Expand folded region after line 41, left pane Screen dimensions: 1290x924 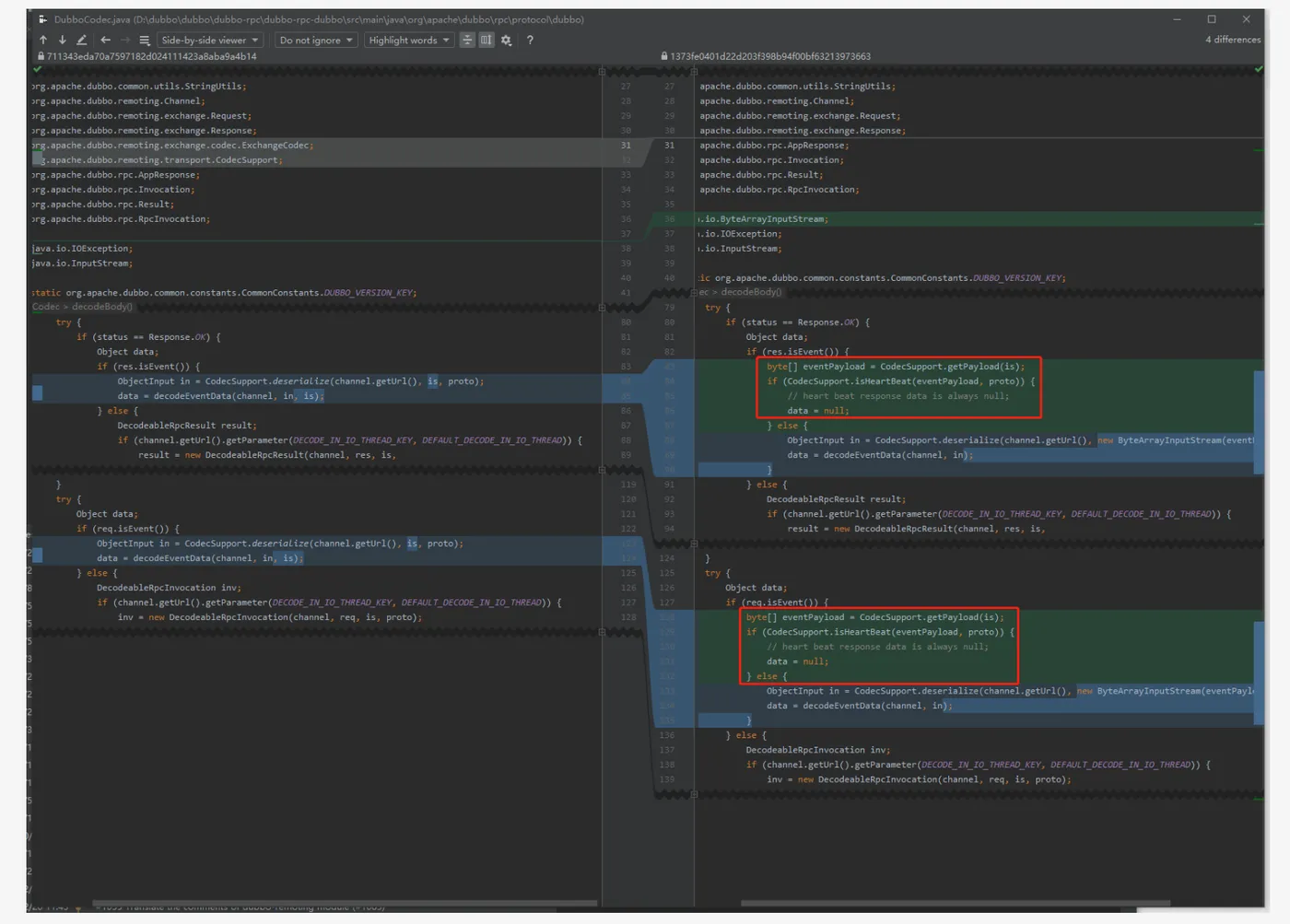point(602,308)
